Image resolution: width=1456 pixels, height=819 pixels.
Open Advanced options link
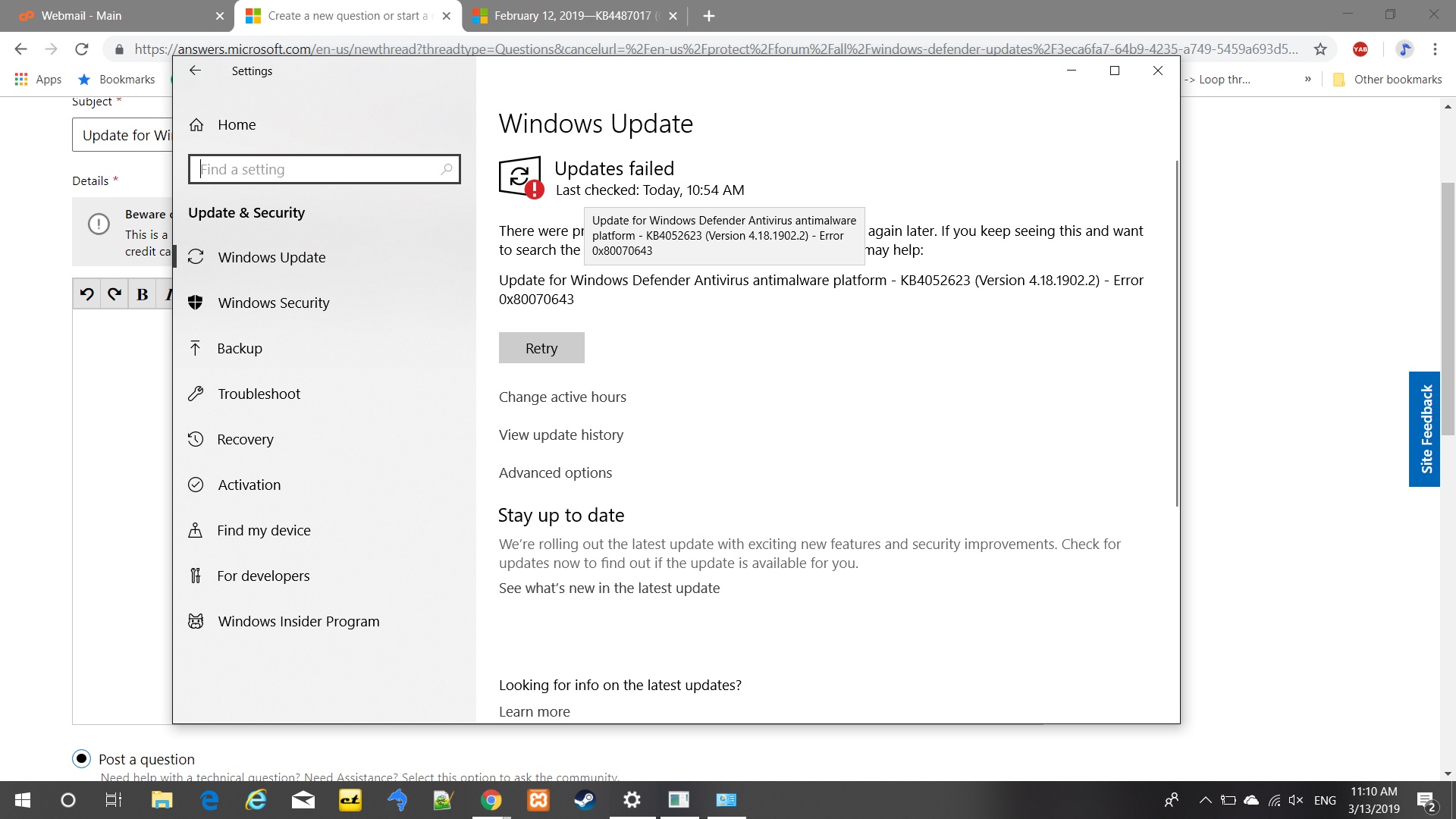[555, 472]
